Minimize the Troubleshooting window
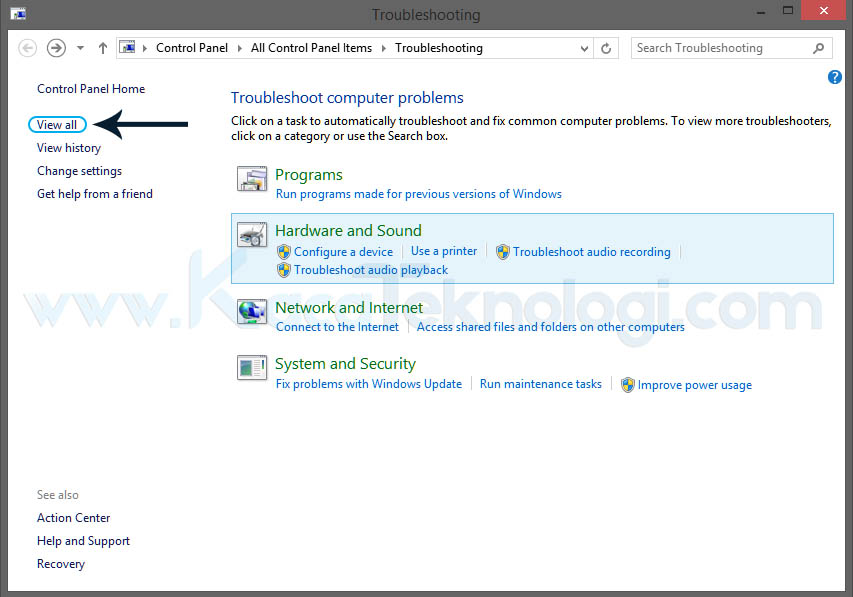The height and width of the screenshot is (597, 853). pos(761,11)
